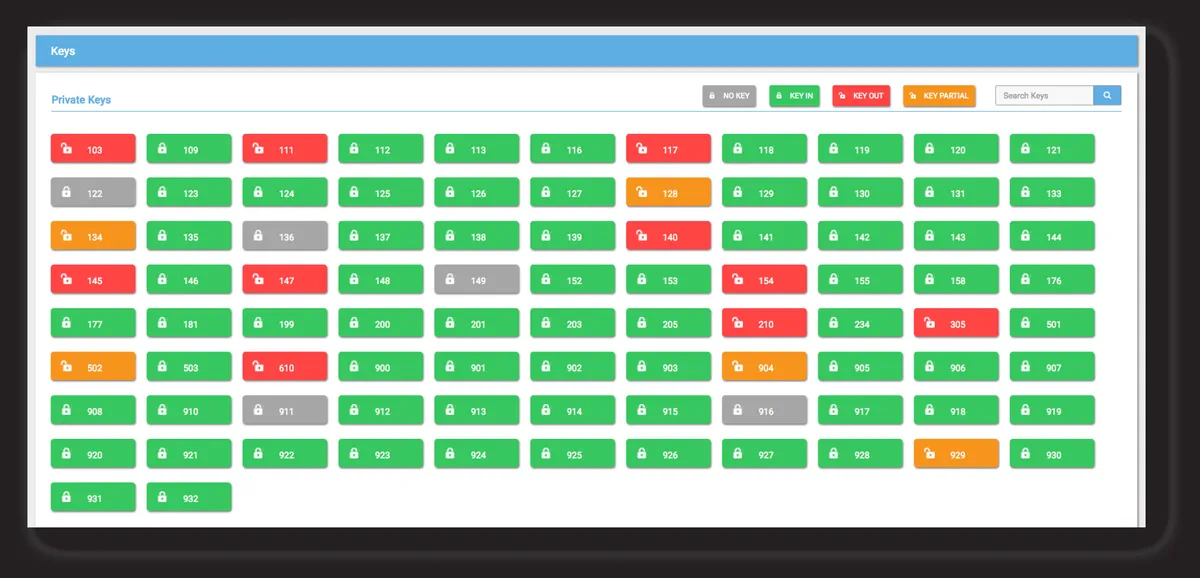The image size is (1200, 578).
Task: Click the lock icon on key 931
Action: click(x=66, y=497)
